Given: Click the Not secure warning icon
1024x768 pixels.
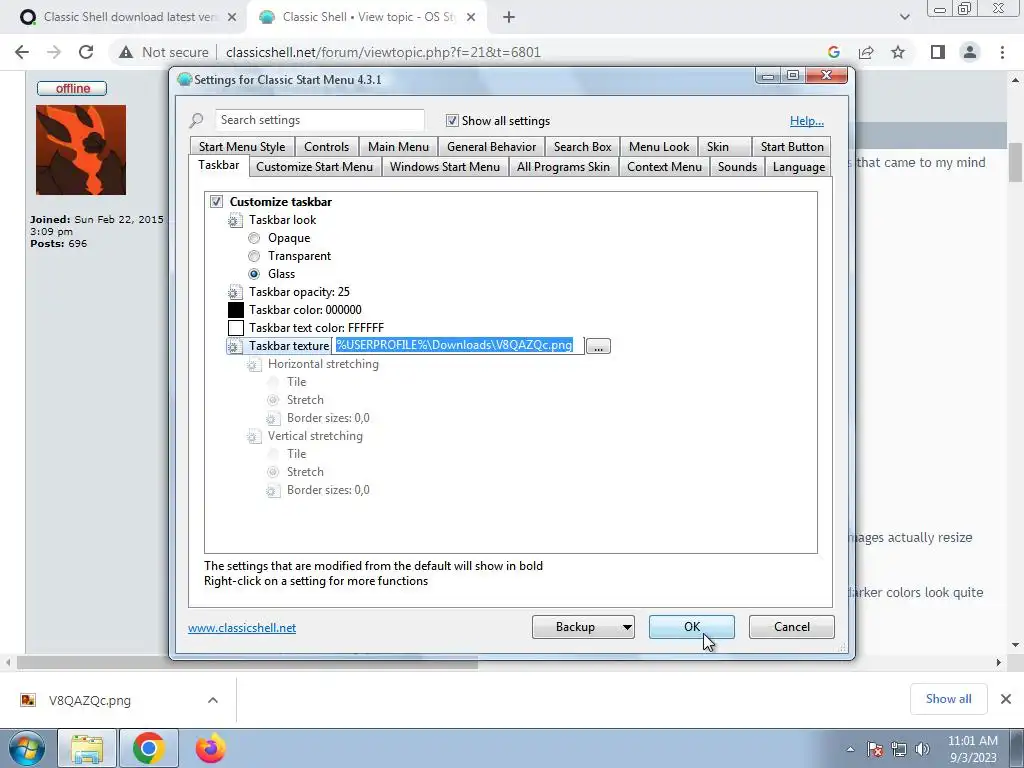Looking at the screenshot, I should click(126, 52).
